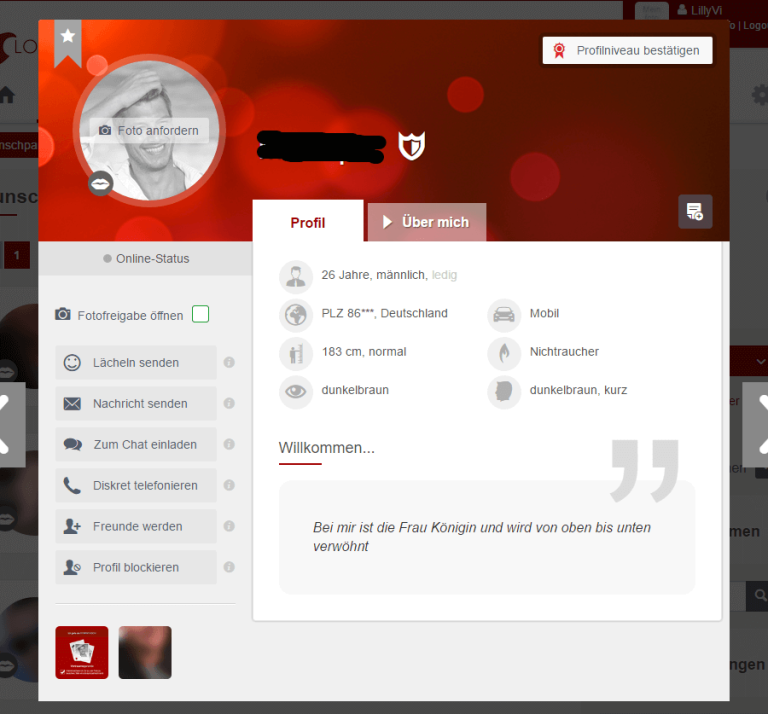Go to previous profile with left arrow

[10, 425]
